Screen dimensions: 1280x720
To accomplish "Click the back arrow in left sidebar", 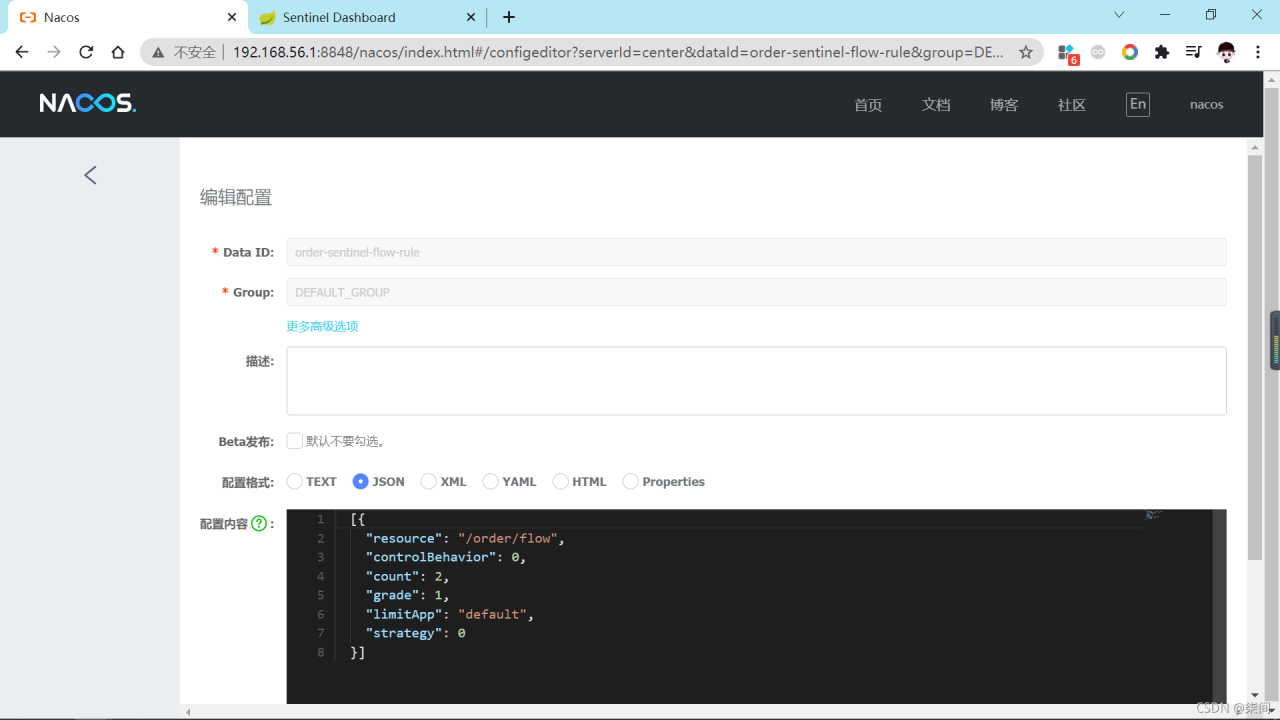I will coord(90,175).
